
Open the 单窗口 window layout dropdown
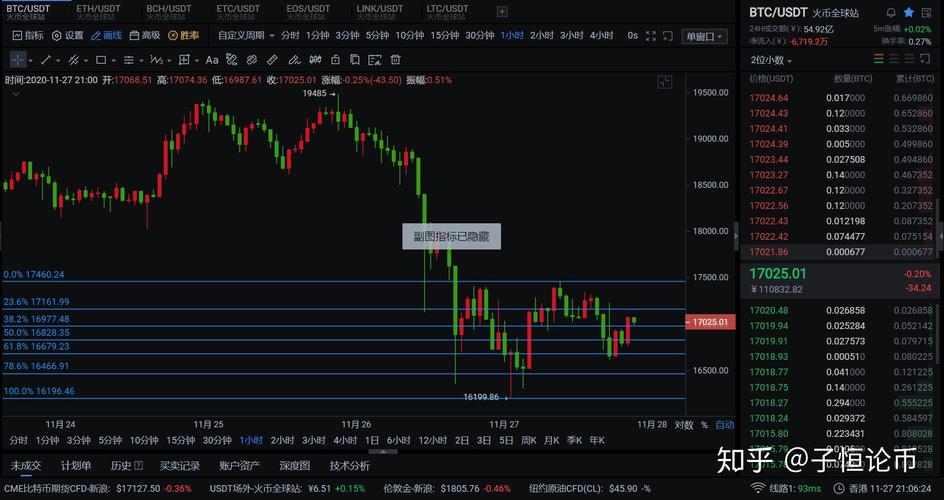click(705, 35)
